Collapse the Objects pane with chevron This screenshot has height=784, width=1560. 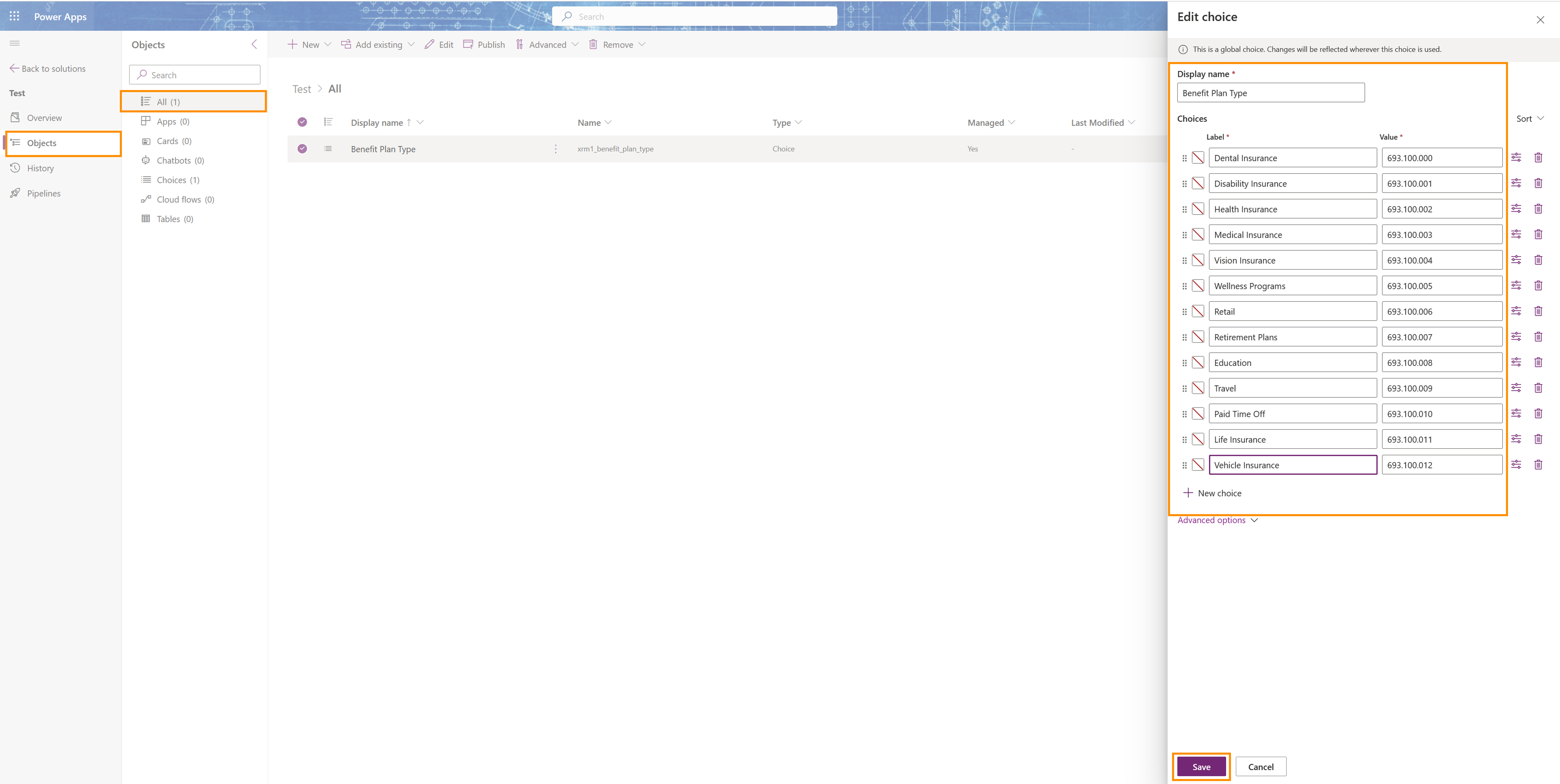coord(254,44)
